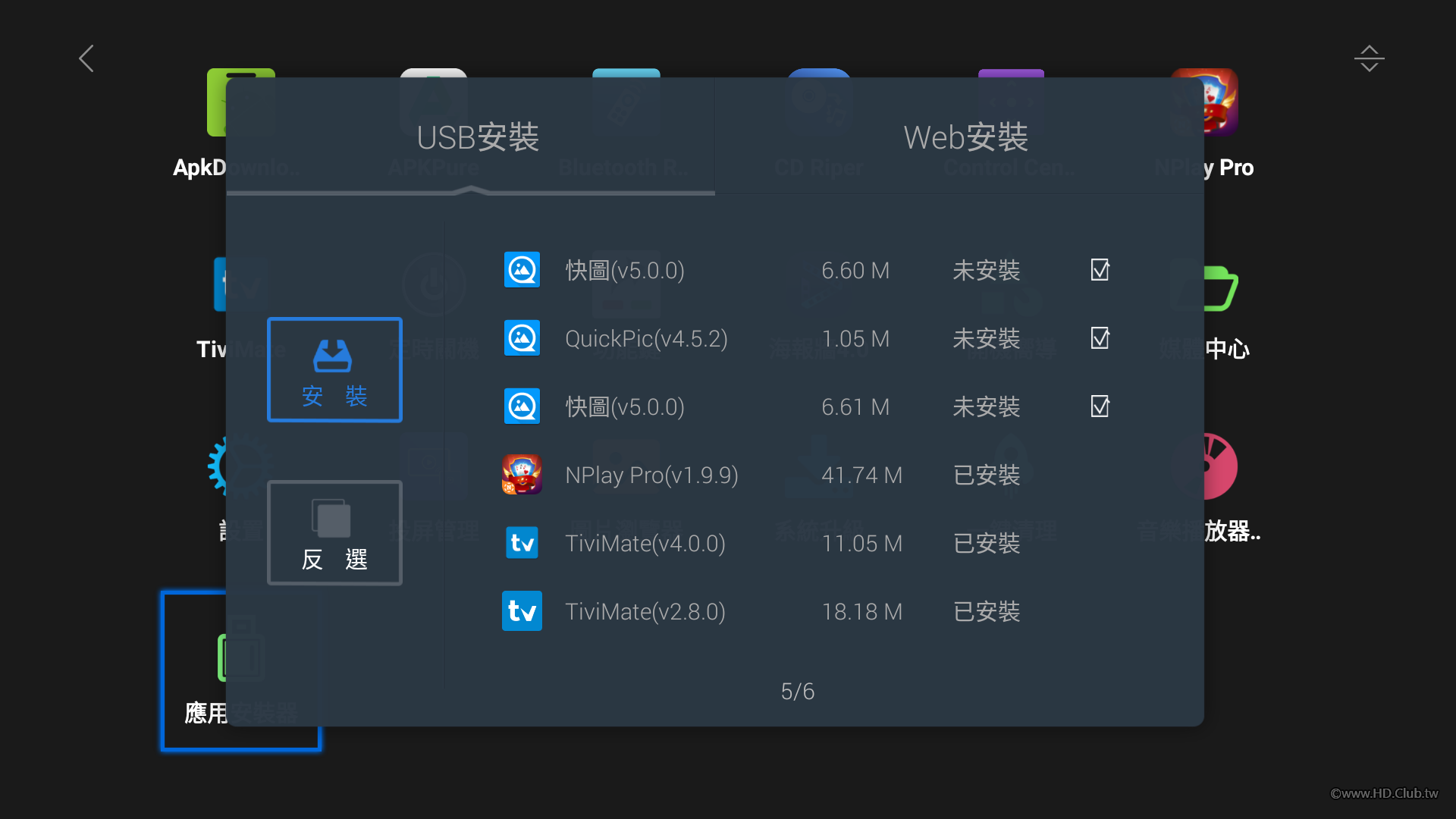This screenshot has height=819, width=1456.
Task: Click the 5/6 page indicator
Action: (x=798, y=692)
